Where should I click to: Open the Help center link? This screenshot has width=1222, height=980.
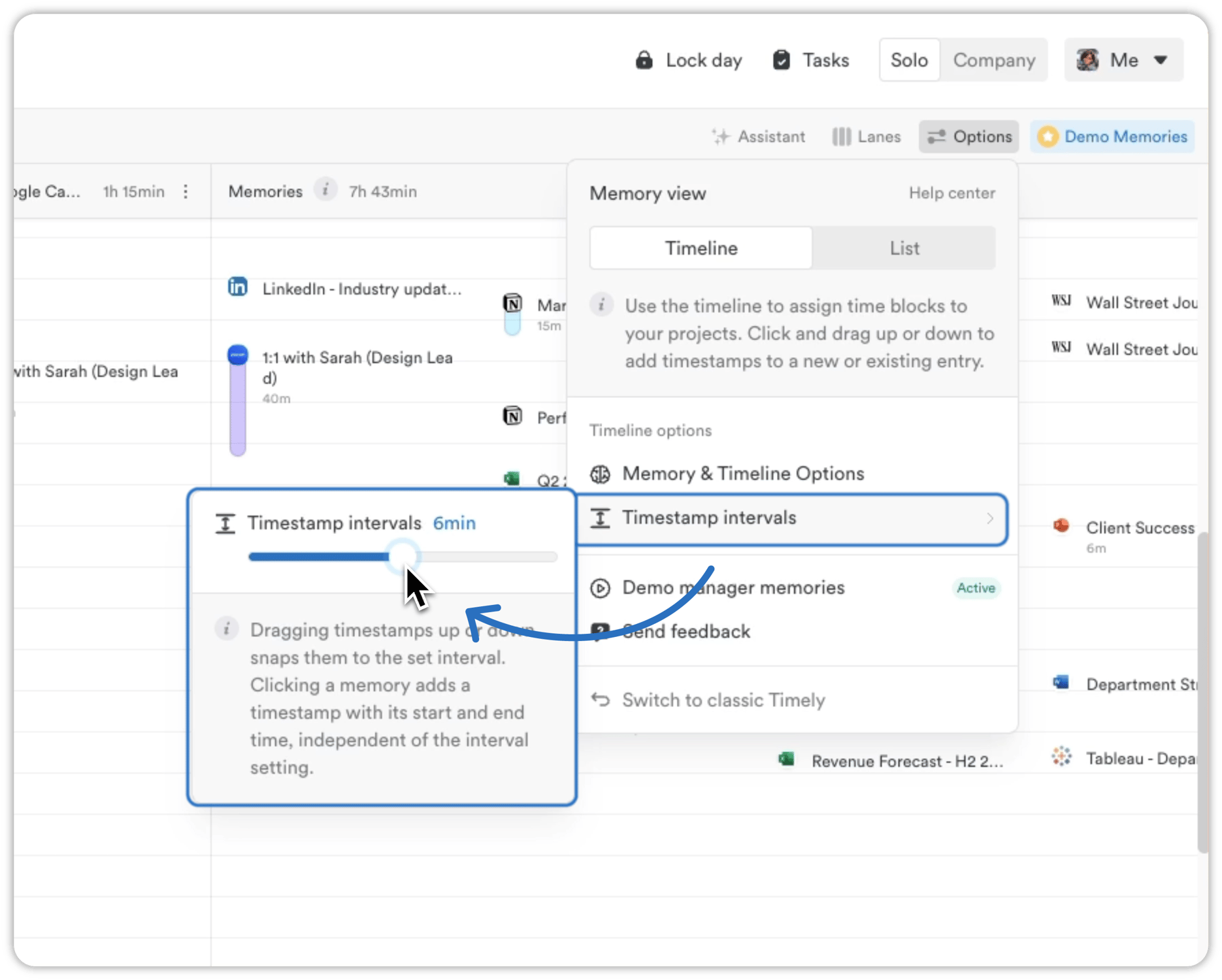pos(952,193)
